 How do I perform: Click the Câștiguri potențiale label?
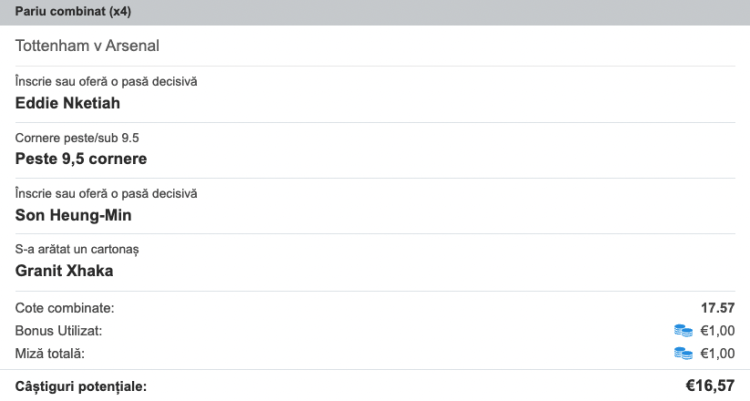click(x=81, y=387)
